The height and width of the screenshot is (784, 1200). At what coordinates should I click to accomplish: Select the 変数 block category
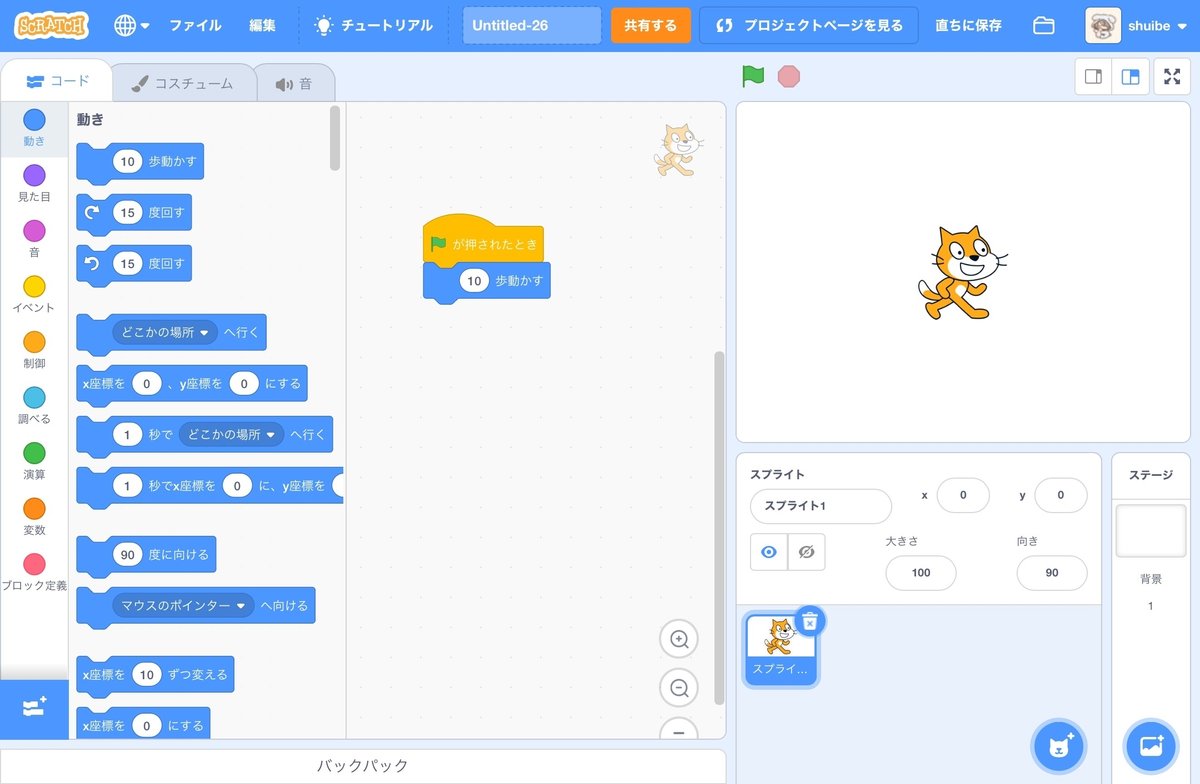pyautogui.click(x=34, y=518)
